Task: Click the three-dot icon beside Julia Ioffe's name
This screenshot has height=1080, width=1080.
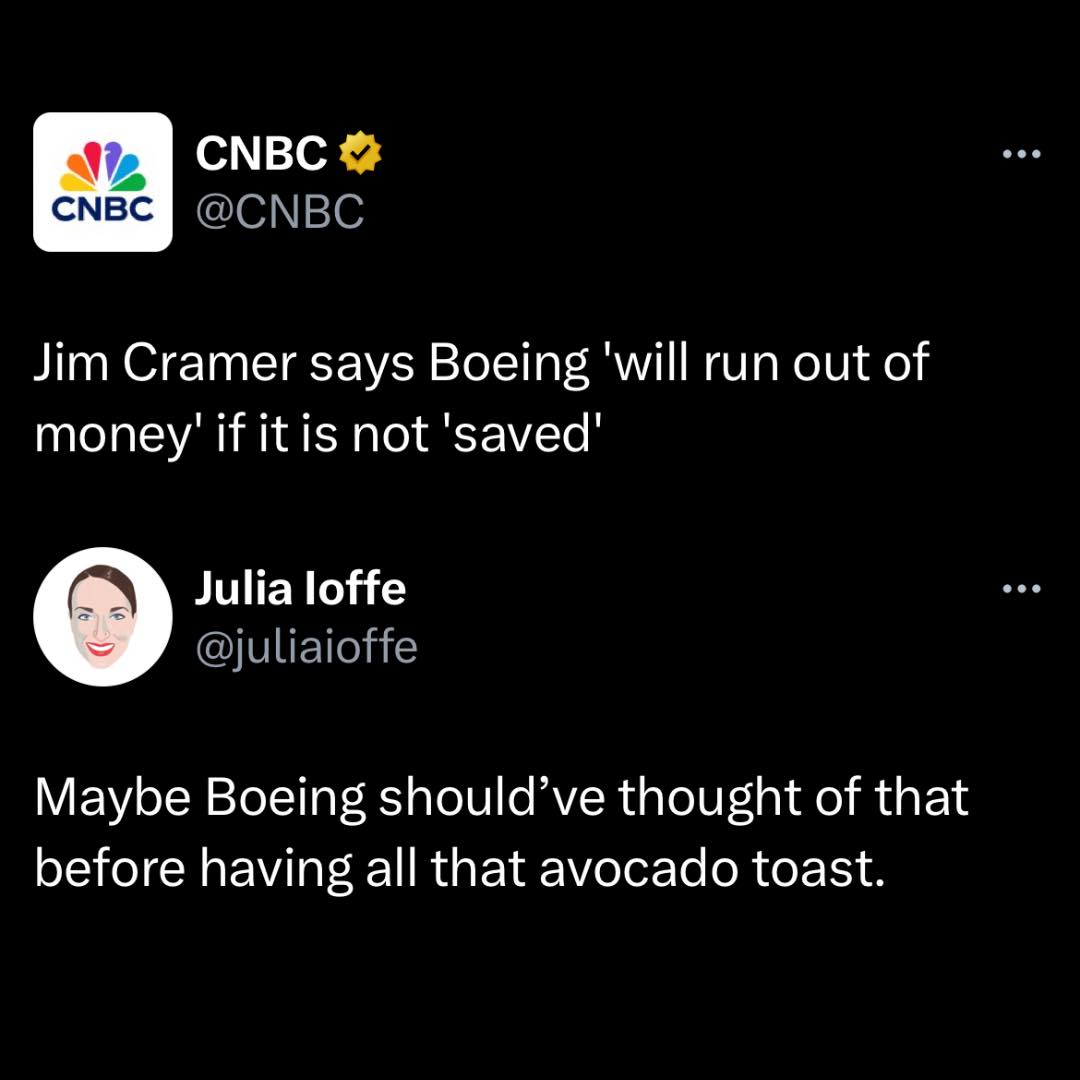Action: 1022,588
